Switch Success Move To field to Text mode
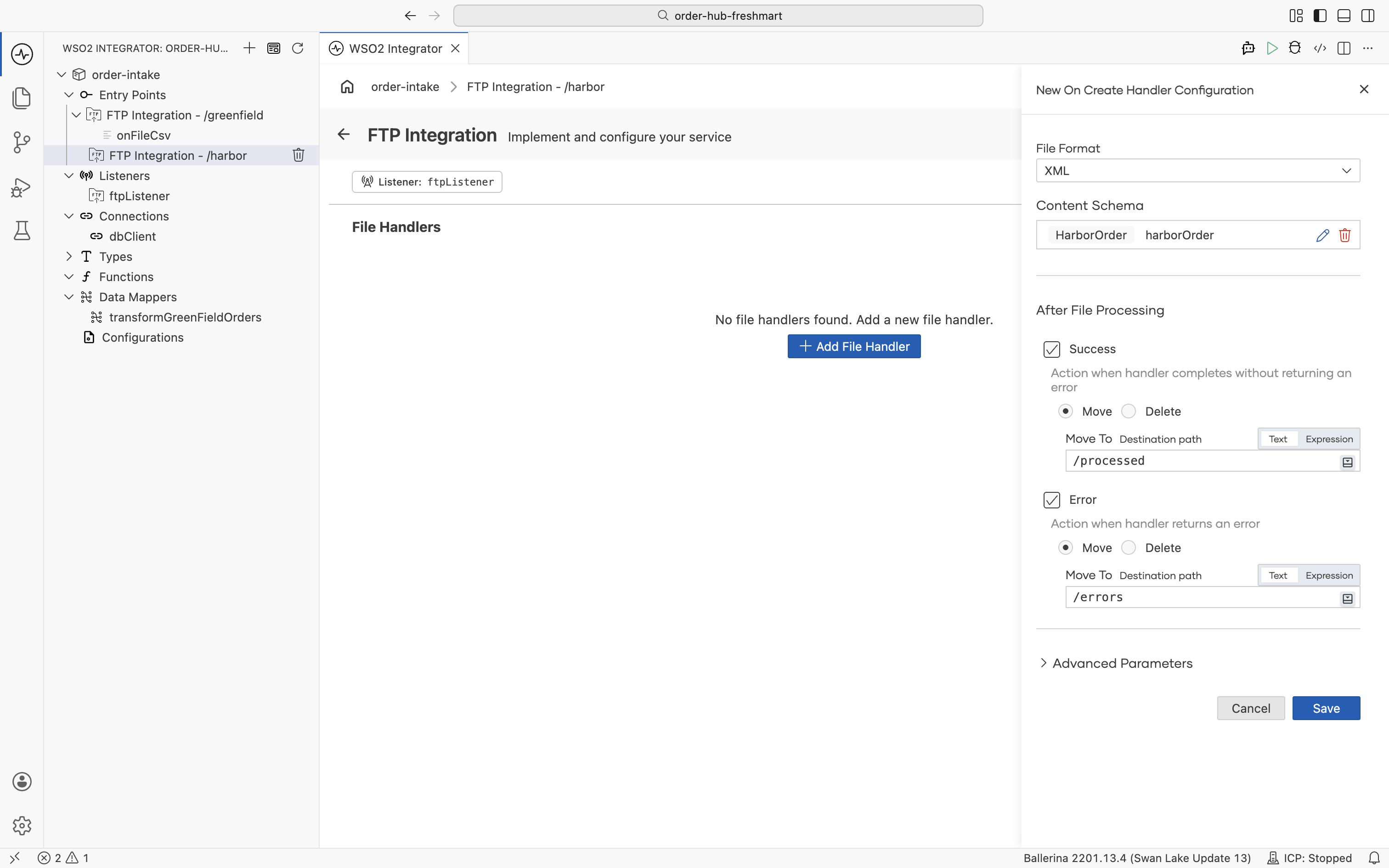The width and height of the screenshot is (1389, 868). [x=1278, y=439]
